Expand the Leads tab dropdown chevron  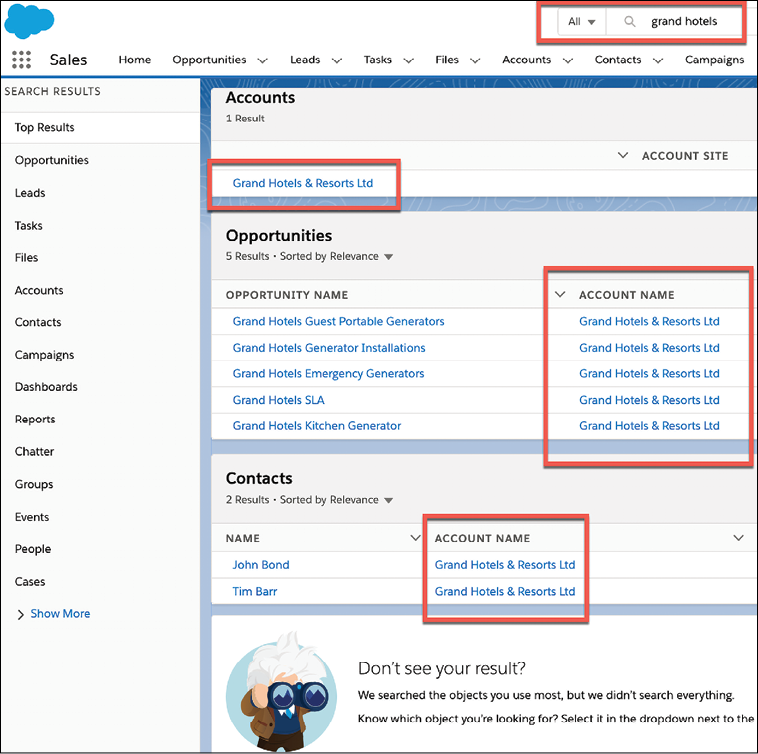337,60
